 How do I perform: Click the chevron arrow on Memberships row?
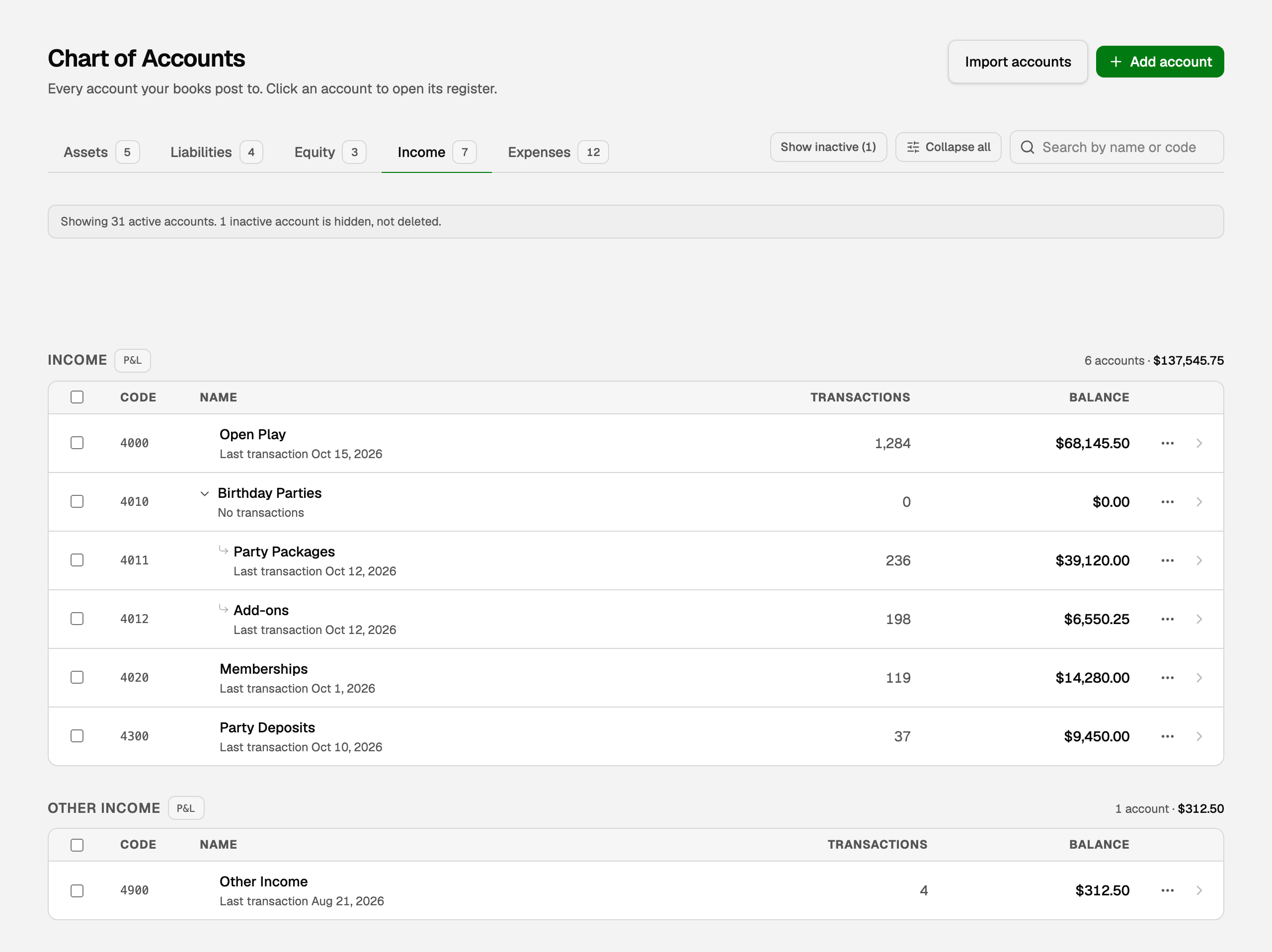(1199, 678)
